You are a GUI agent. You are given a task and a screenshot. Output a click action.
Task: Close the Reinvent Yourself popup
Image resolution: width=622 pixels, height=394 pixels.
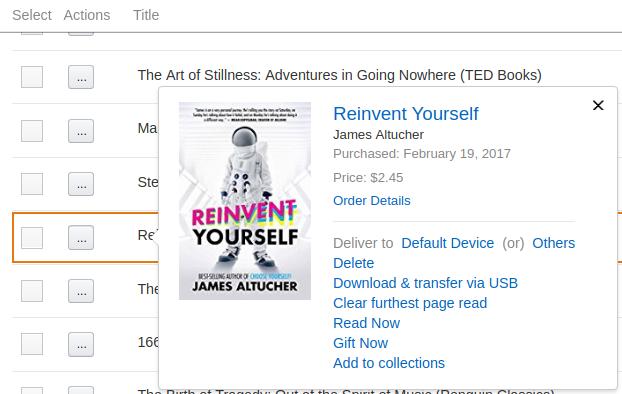(598, 105)
